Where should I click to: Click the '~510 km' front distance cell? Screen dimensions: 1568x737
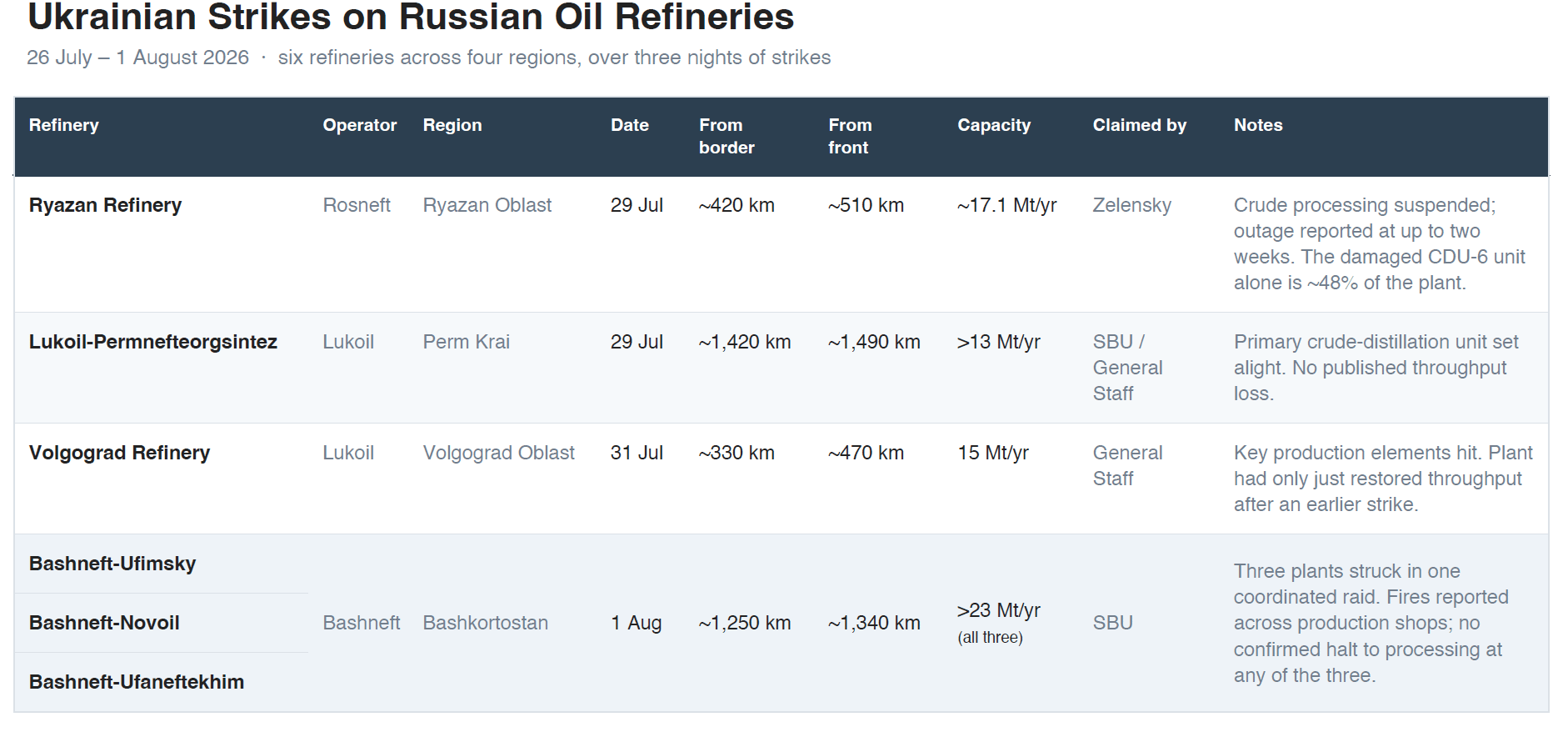pos(866,205)
